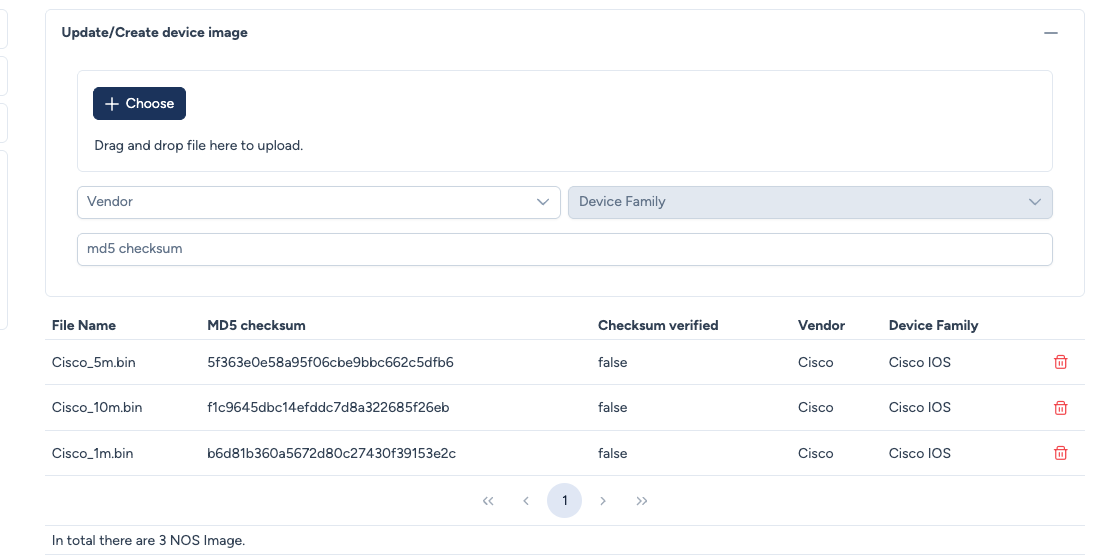The width and height of the screenshot is (1096, 560).
Task: Click the Choose file button
Action: [x=139, y=104]
